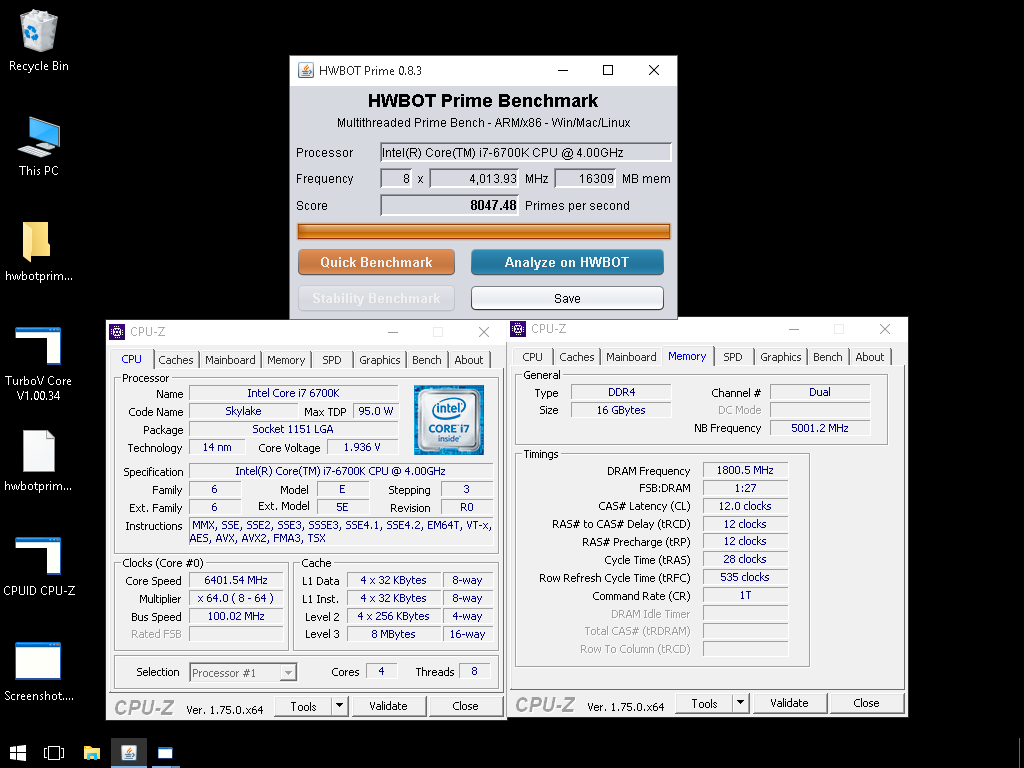Viewport: 1024px width, 768px height.
Task: Click the 4,013.93 MHz frequency field
Action: (x=474, y=178)
